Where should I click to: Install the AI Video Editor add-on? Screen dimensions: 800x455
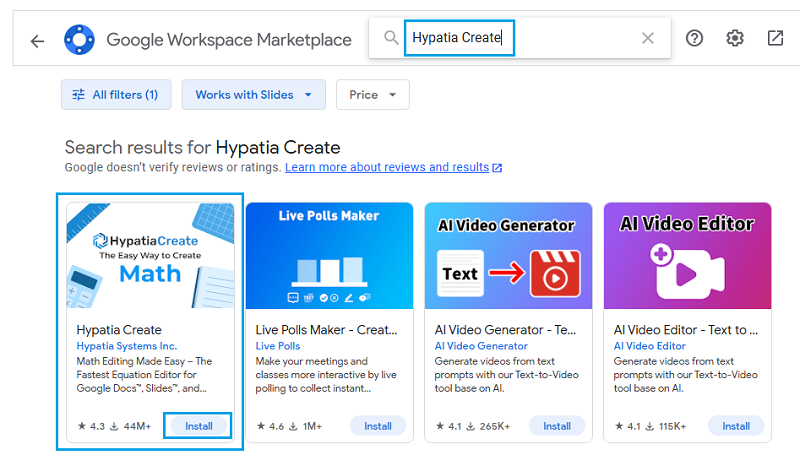pos(736,426)
